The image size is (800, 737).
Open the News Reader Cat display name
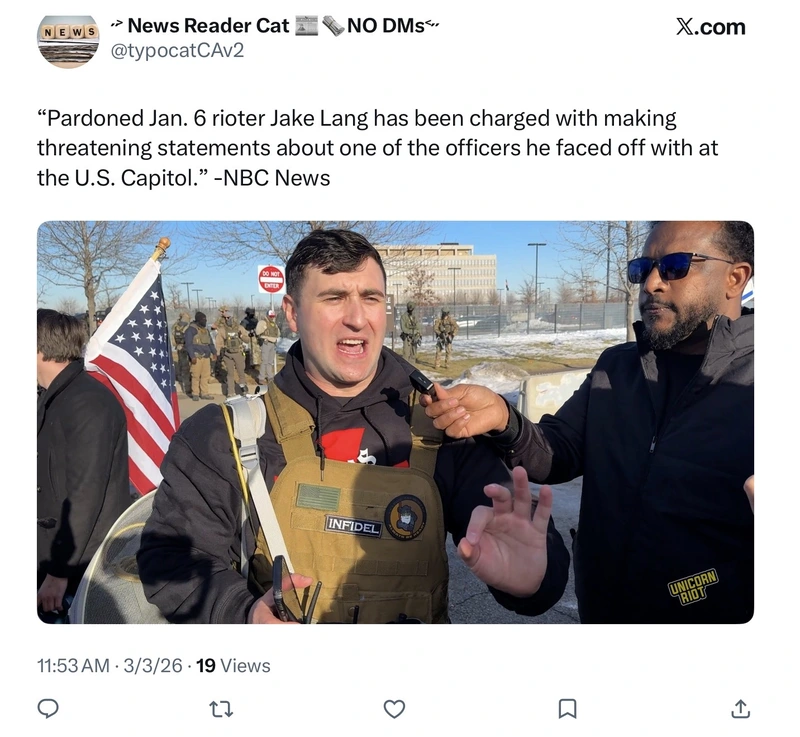(208, 26)
